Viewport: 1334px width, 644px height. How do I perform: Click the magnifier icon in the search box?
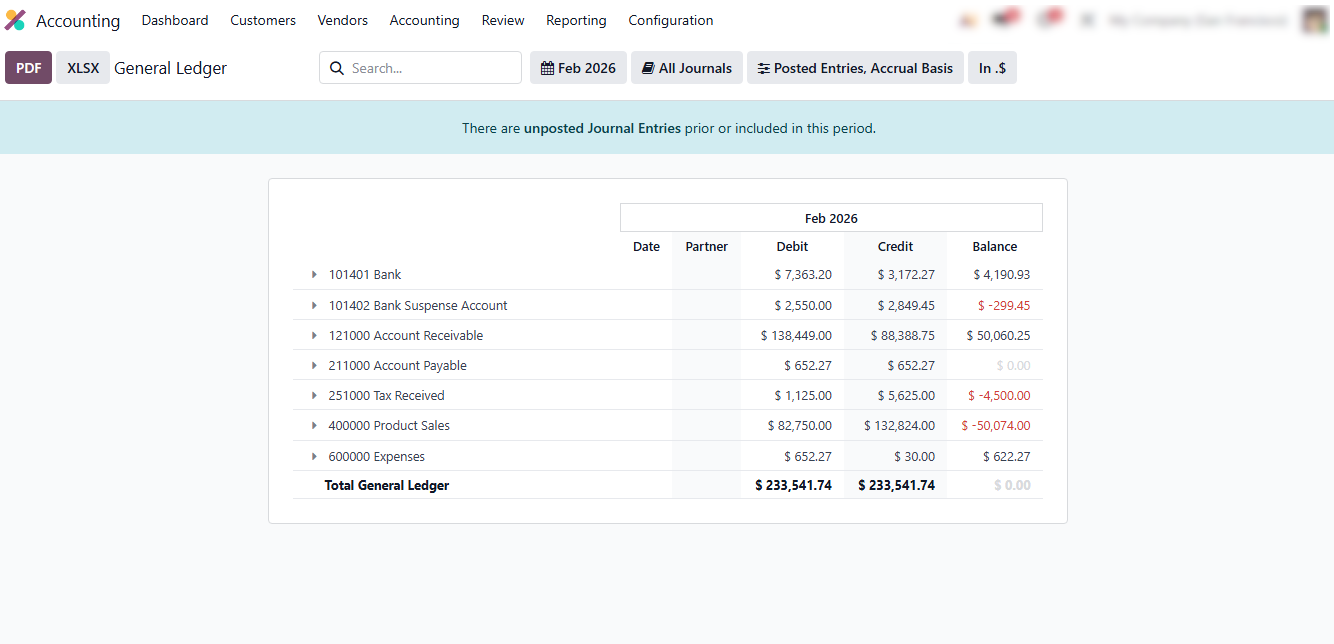(x=337, y=69)
